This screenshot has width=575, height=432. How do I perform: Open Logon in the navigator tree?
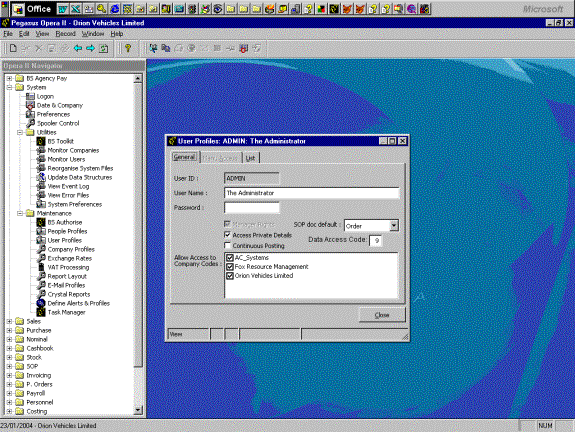[x=45, y=96]
